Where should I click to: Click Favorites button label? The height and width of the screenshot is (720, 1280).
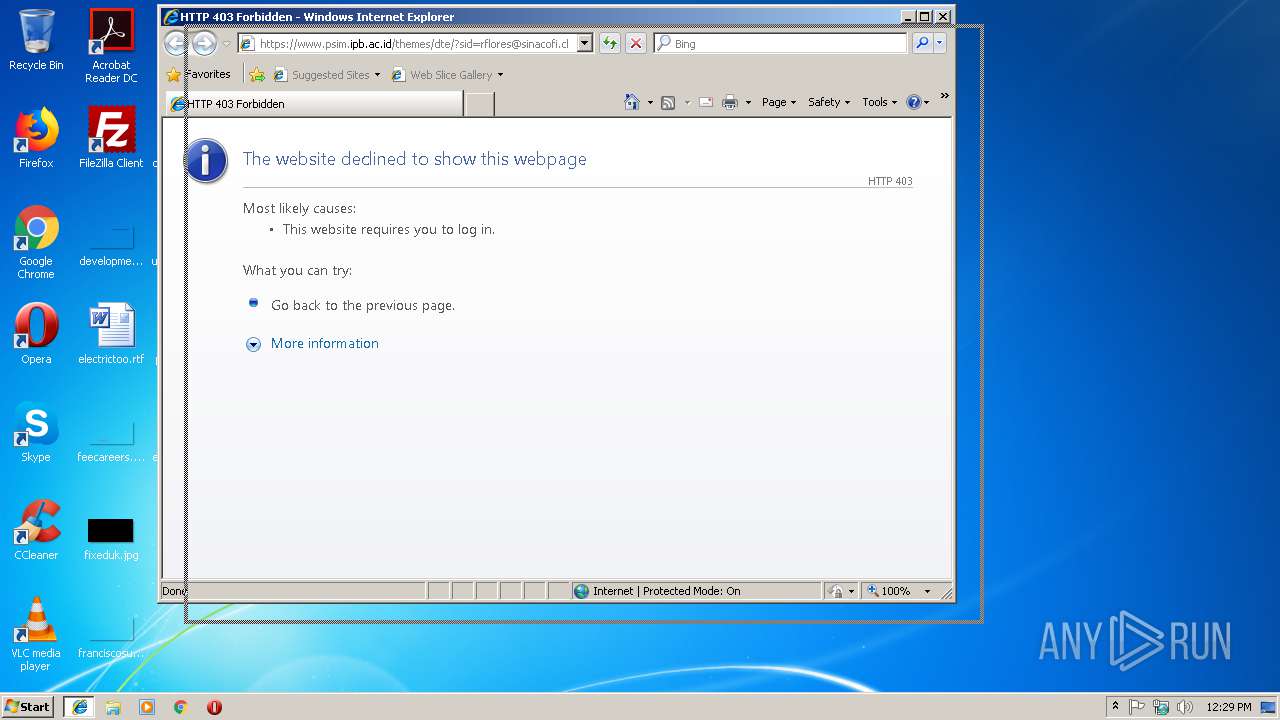point(208,74)
